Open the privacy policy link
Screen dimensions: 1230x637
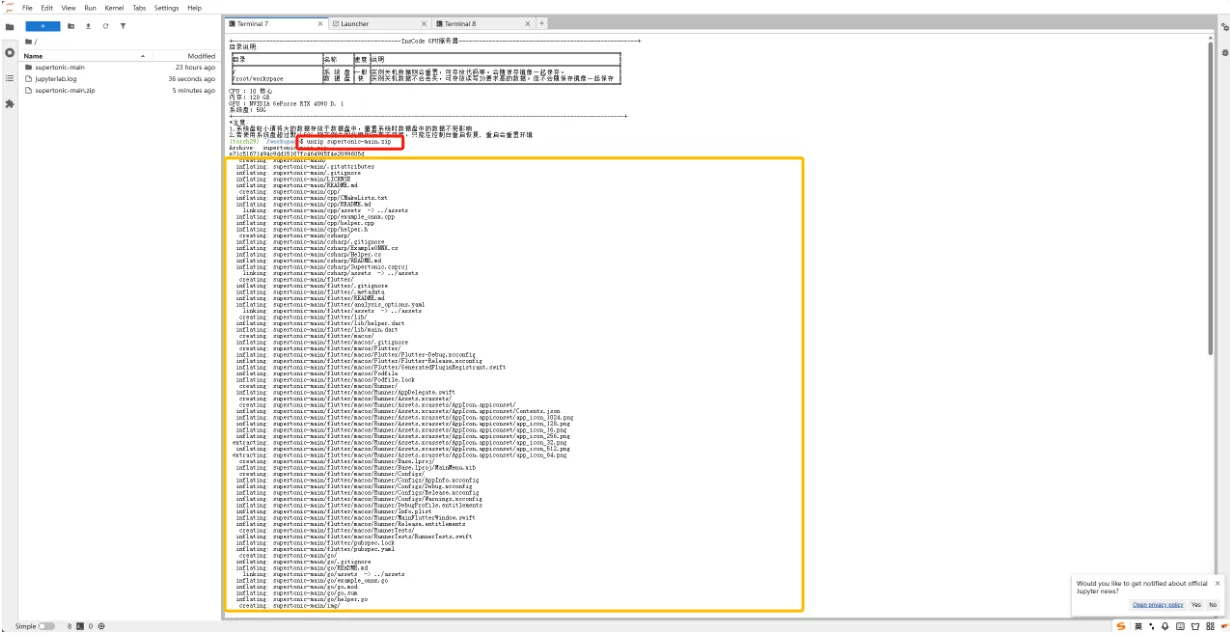point(1158,605)
